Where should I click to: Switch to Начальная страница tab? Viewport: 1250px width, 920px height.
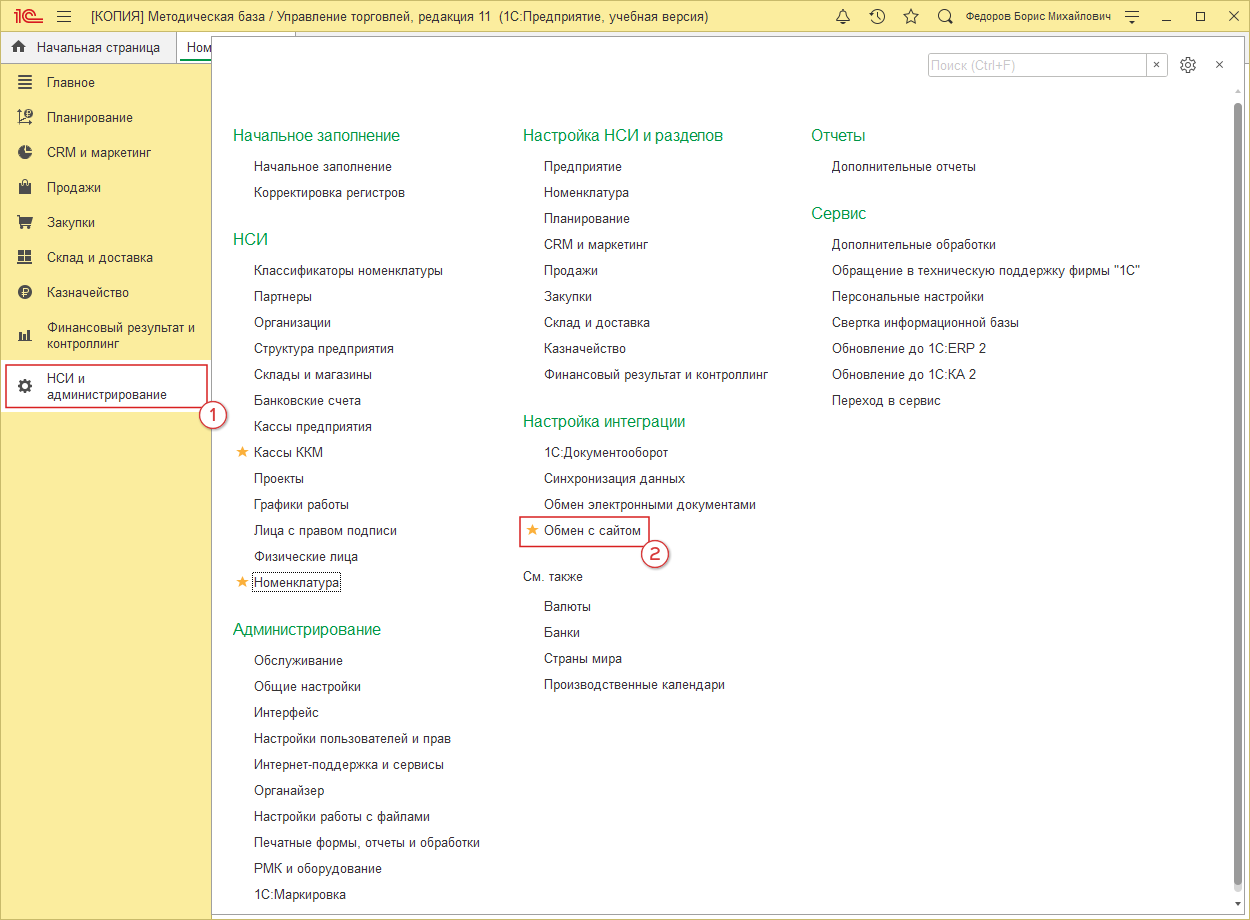[x=88, y=47]
